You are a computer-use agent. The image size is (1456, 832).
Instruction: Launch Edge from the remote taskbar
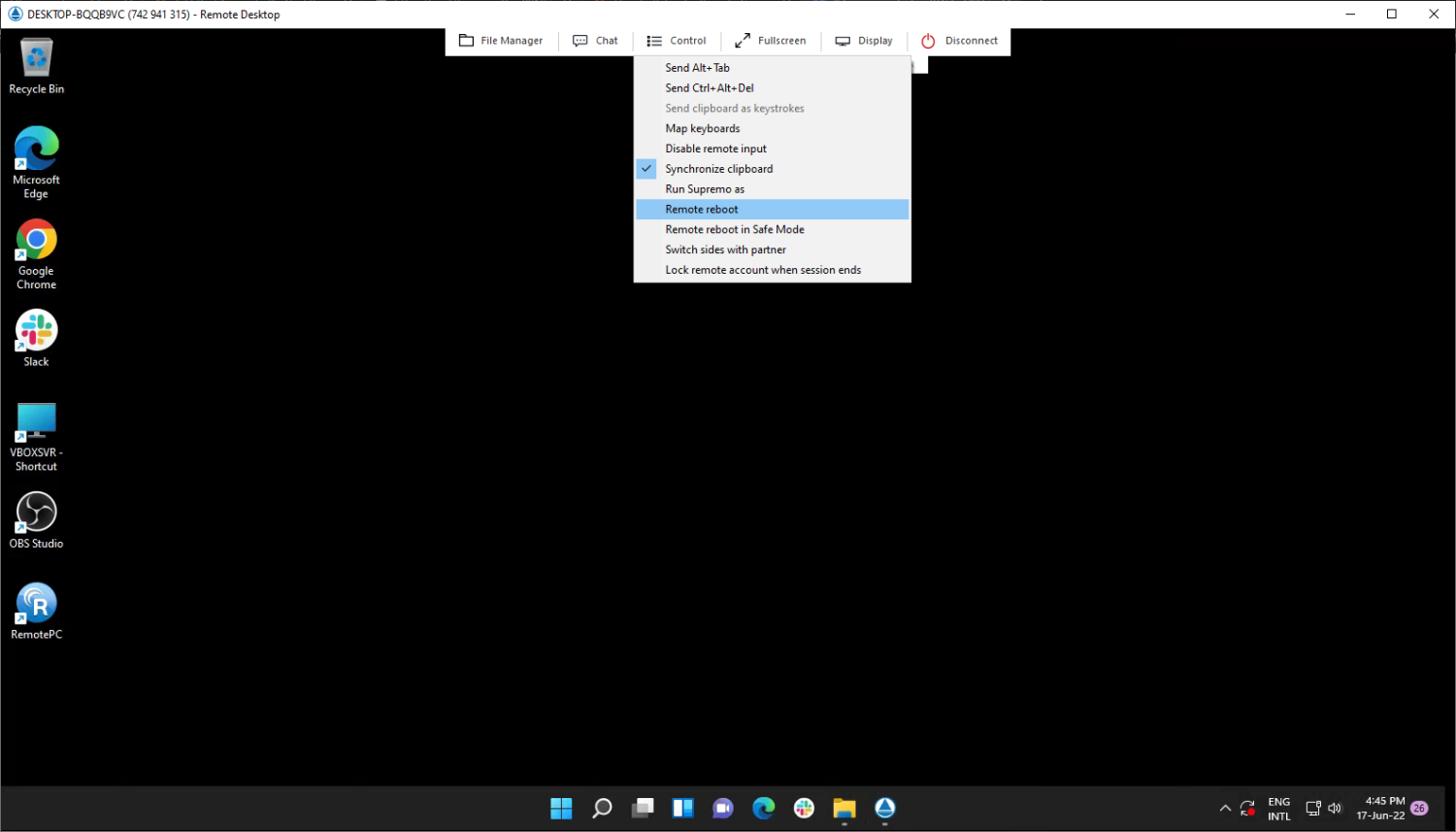pos(764,808)
